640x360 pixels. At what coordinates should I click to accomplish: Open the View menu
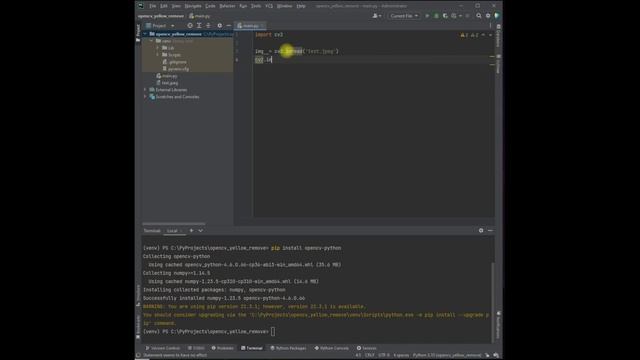(176, 6)
